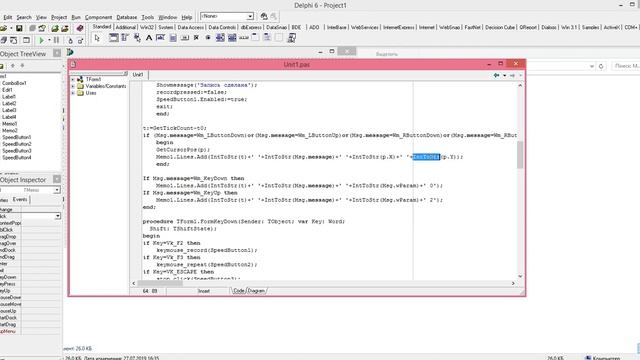Click the Explorer search input field
The height and width of the screenshot is (360, 640).
[x=626, y=66]
